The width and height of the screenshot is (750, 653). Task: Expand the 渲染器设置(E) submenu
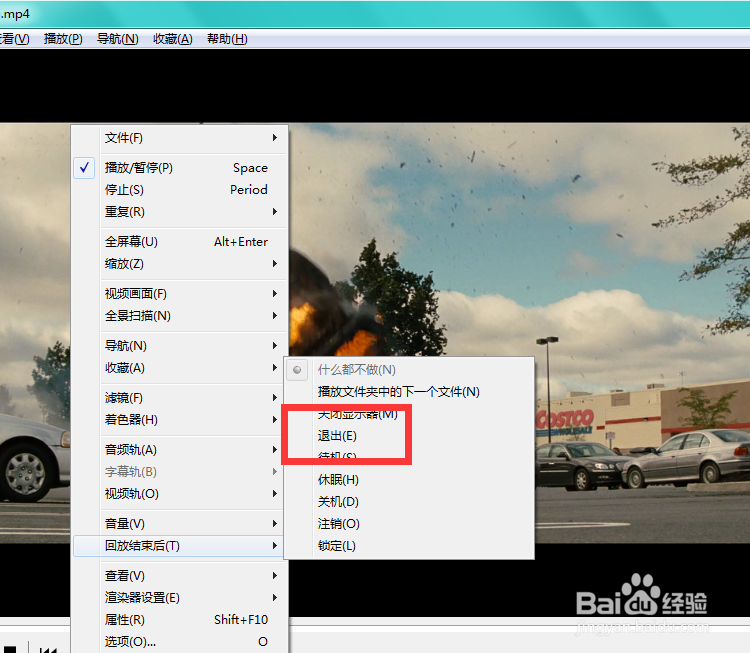click(x=180, y=598)
